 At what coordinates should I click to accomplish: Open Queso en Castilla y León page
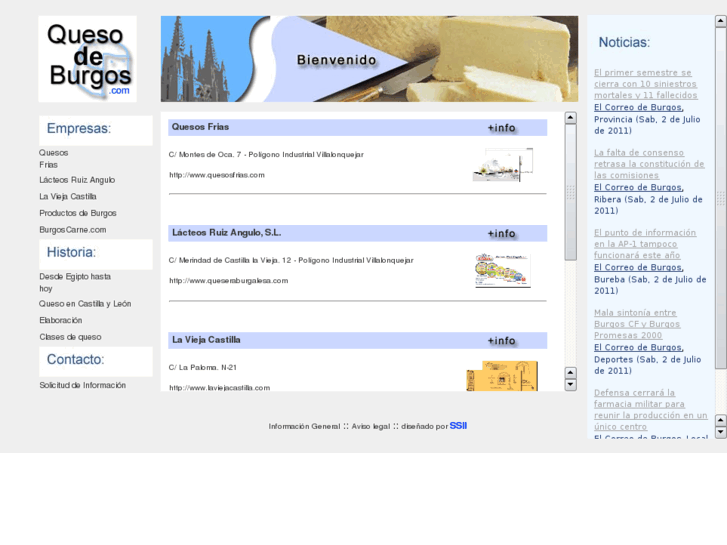pyautogui.click(x=85, y=304)
